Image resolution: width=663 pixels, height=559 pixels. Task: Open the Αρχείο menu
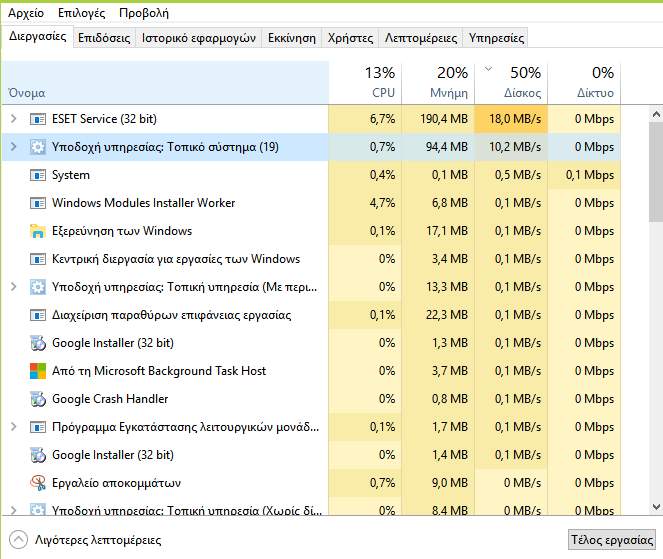[26, 13]
